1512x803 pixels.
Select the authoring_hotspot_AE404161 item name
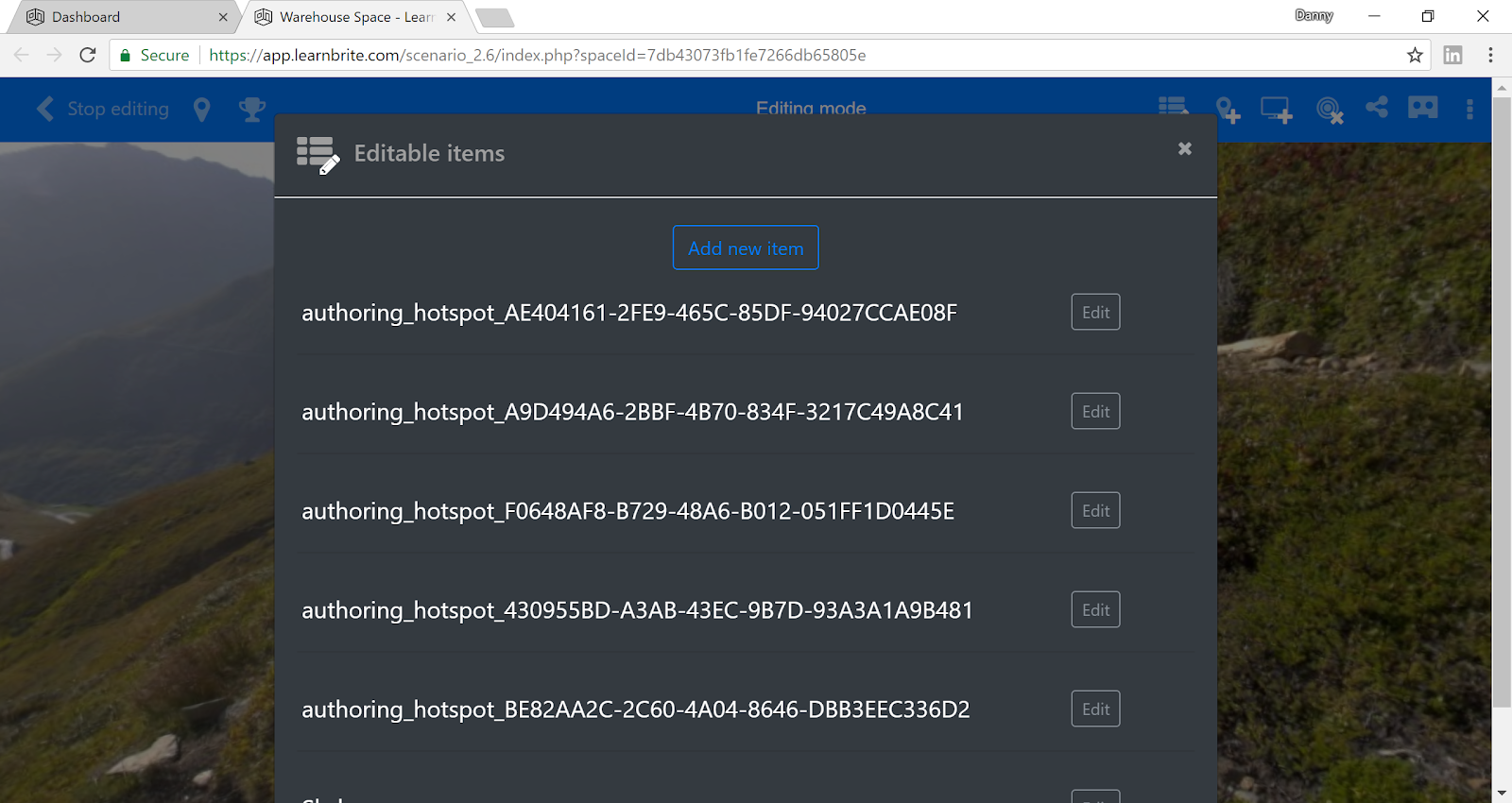click(629, 313)
